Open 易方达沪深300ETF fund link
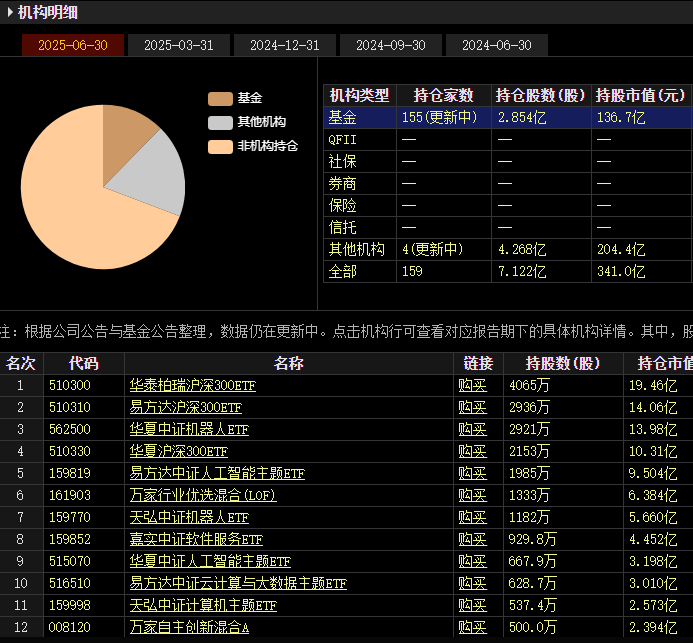 (x=185, y=407)
